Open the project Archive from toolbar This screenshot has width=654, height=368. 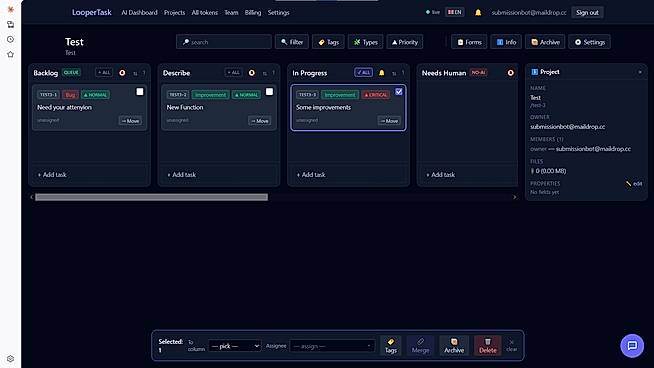[545, 42]
